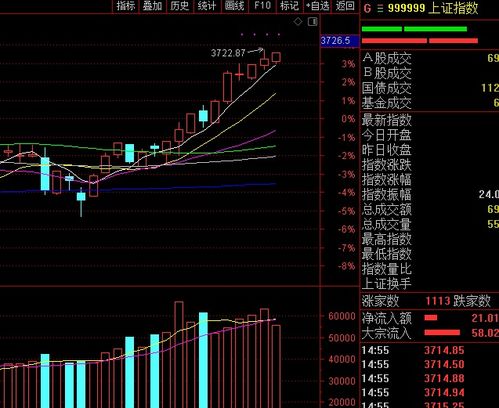Click the 标记 mark button

pos(290,6)
